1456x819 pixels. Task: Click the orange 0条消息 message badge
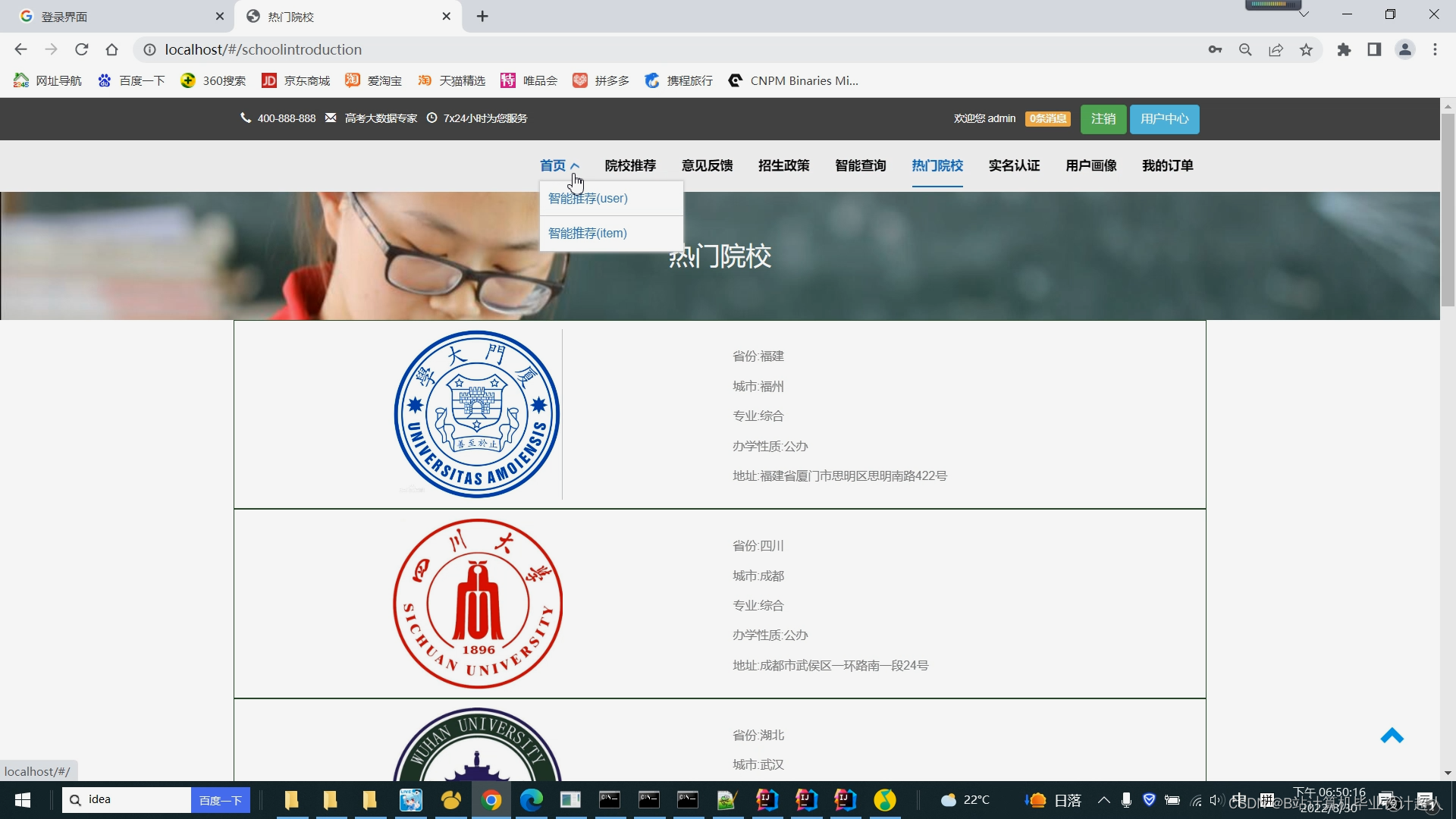(x=1047, y=118)
